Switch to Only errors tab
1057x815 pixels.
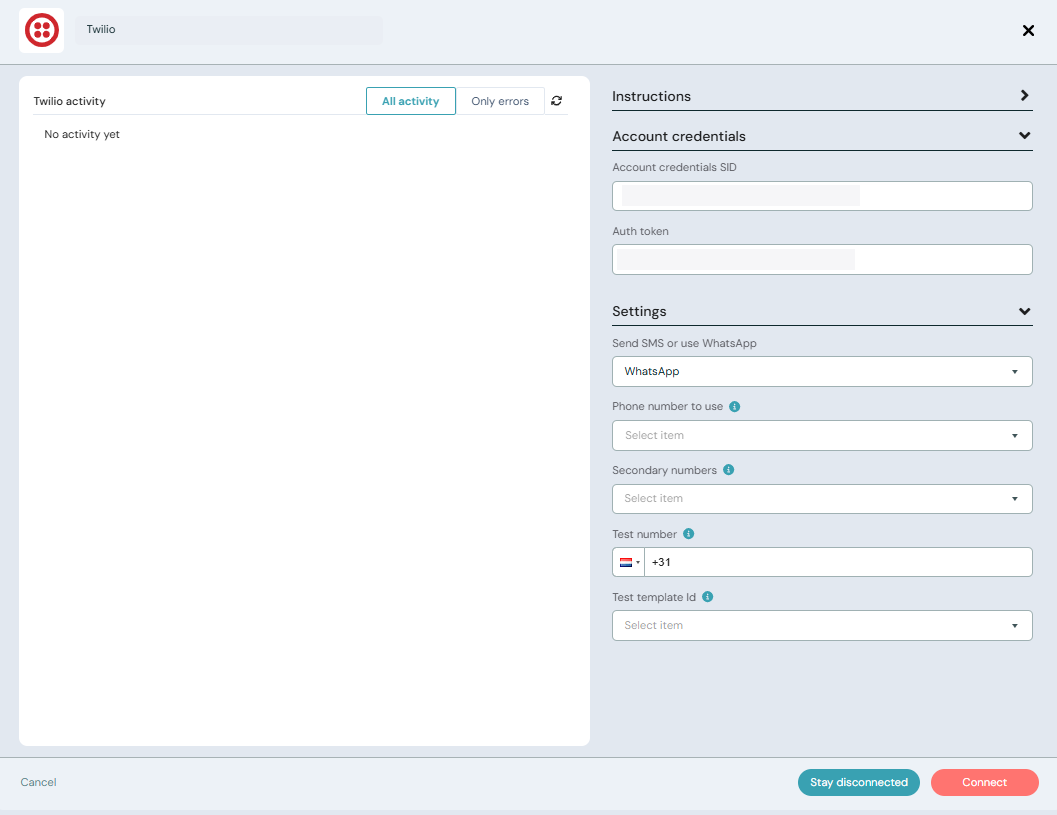500,101
